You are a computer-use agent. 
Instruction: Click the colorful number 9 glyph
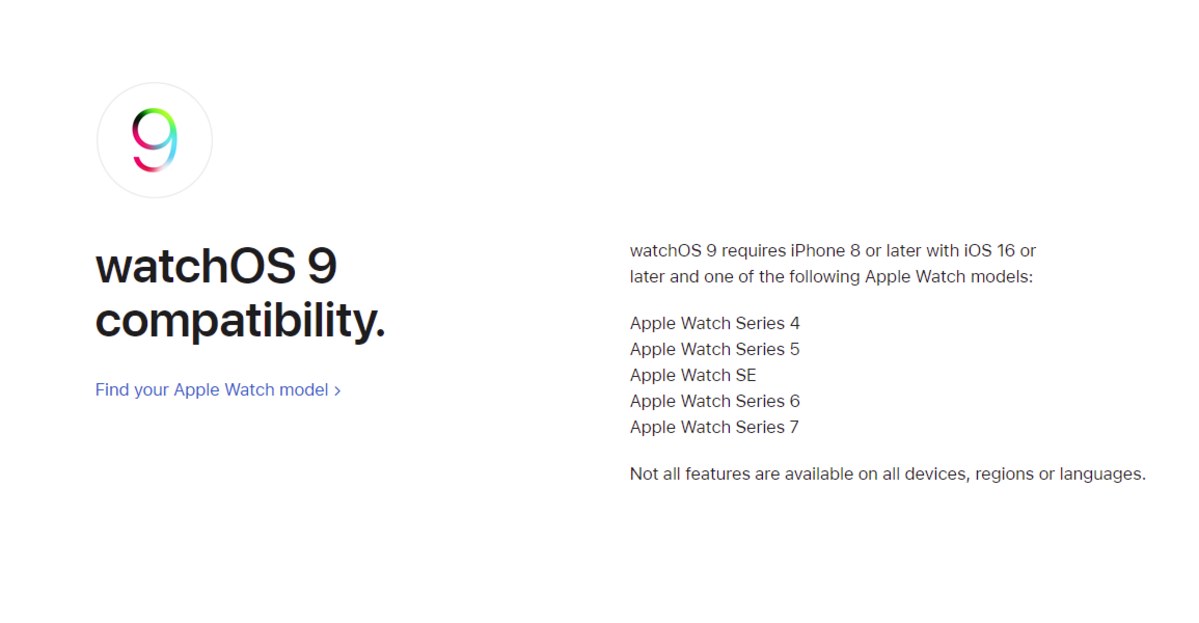pos(154,140)
